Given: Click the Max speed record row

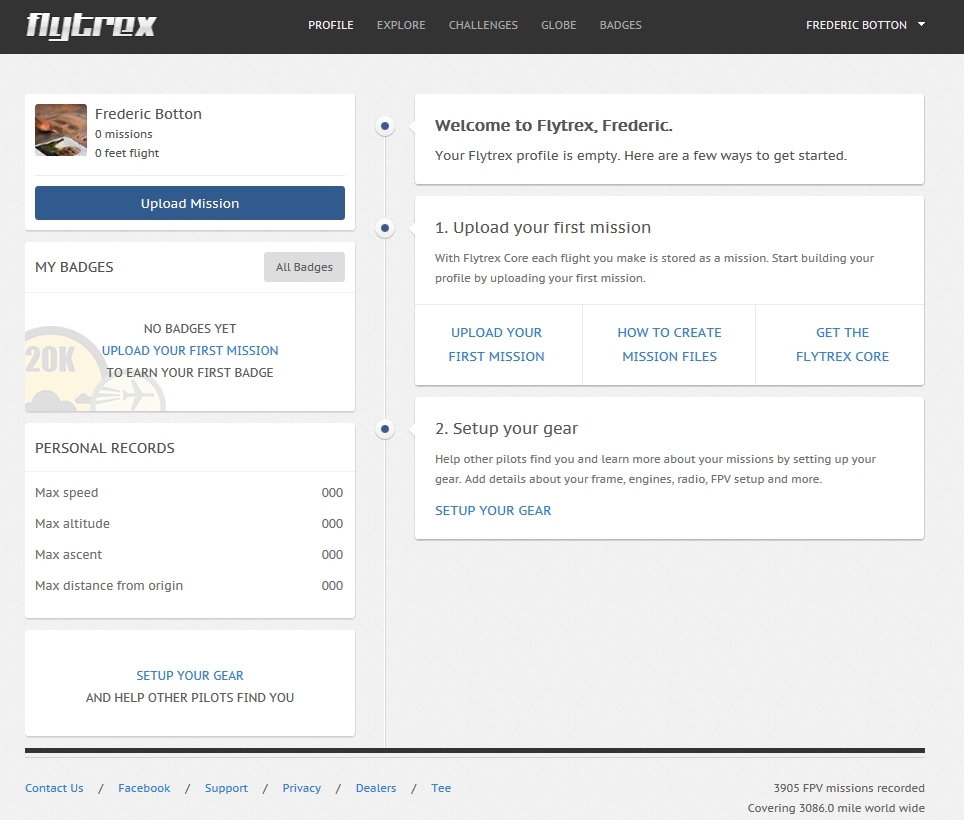Looking at the screenshot, I should pos(189,492).
